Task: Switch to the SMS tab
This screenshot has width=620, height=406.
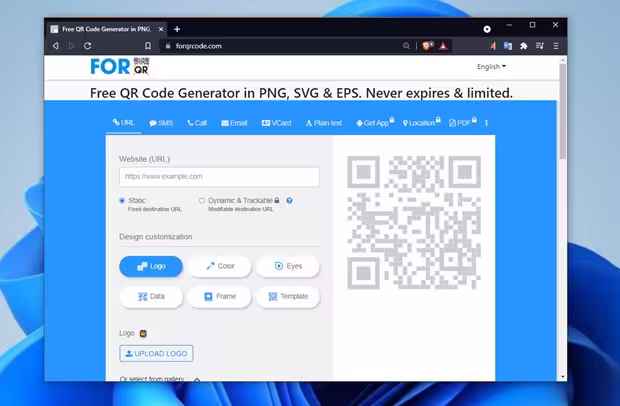Action: tap(161, 123)
